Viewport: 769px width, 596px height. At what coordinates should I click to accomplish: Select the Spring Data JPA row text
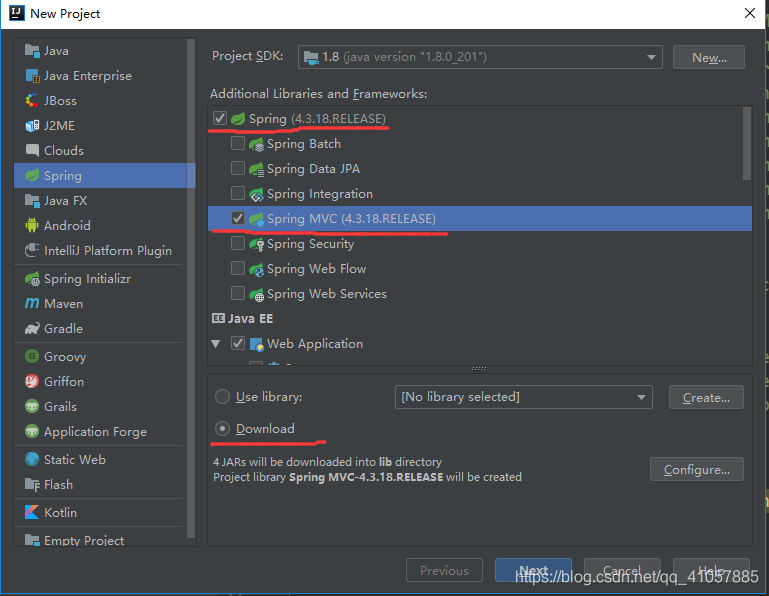point(313,169)
